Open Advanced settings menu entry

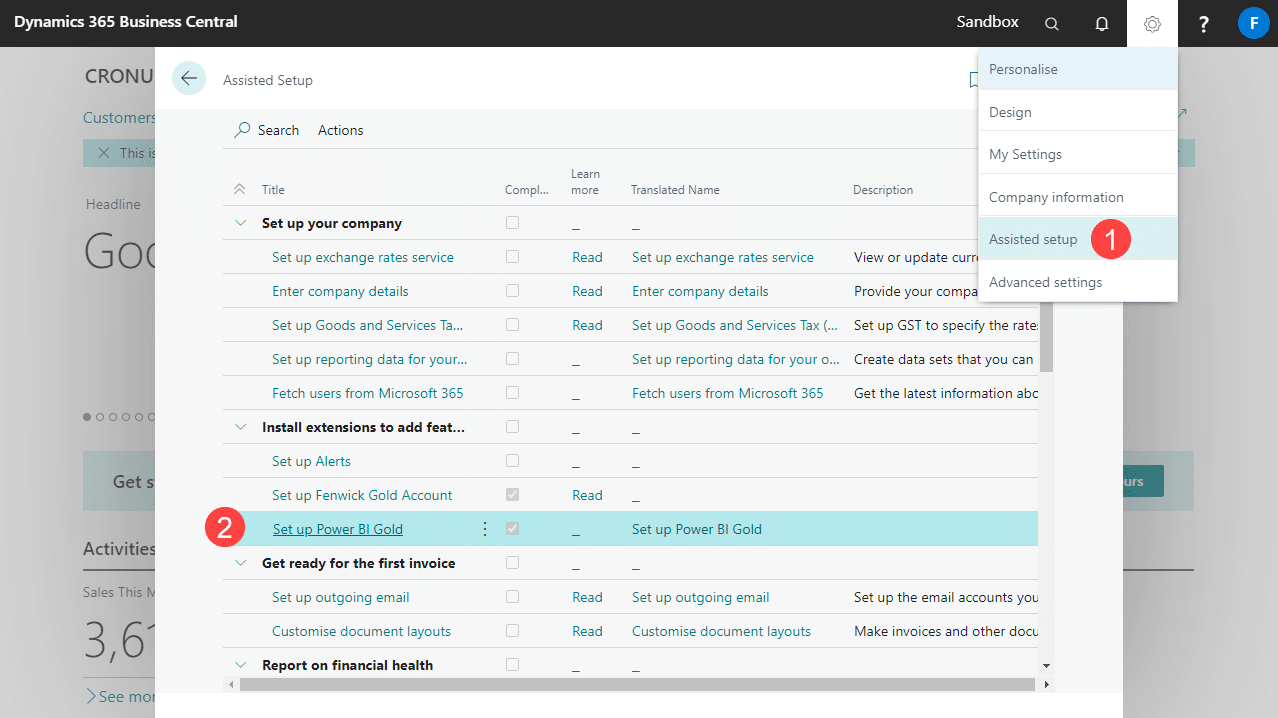tap(1077, 282)
